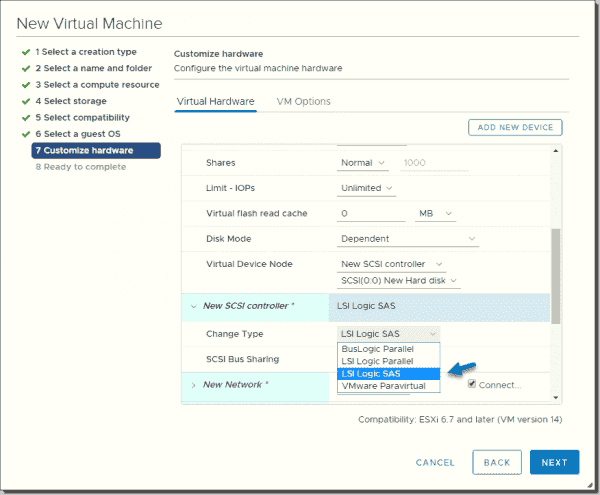
Task: Switch to the VM Options tab
Action: [303, 101]
